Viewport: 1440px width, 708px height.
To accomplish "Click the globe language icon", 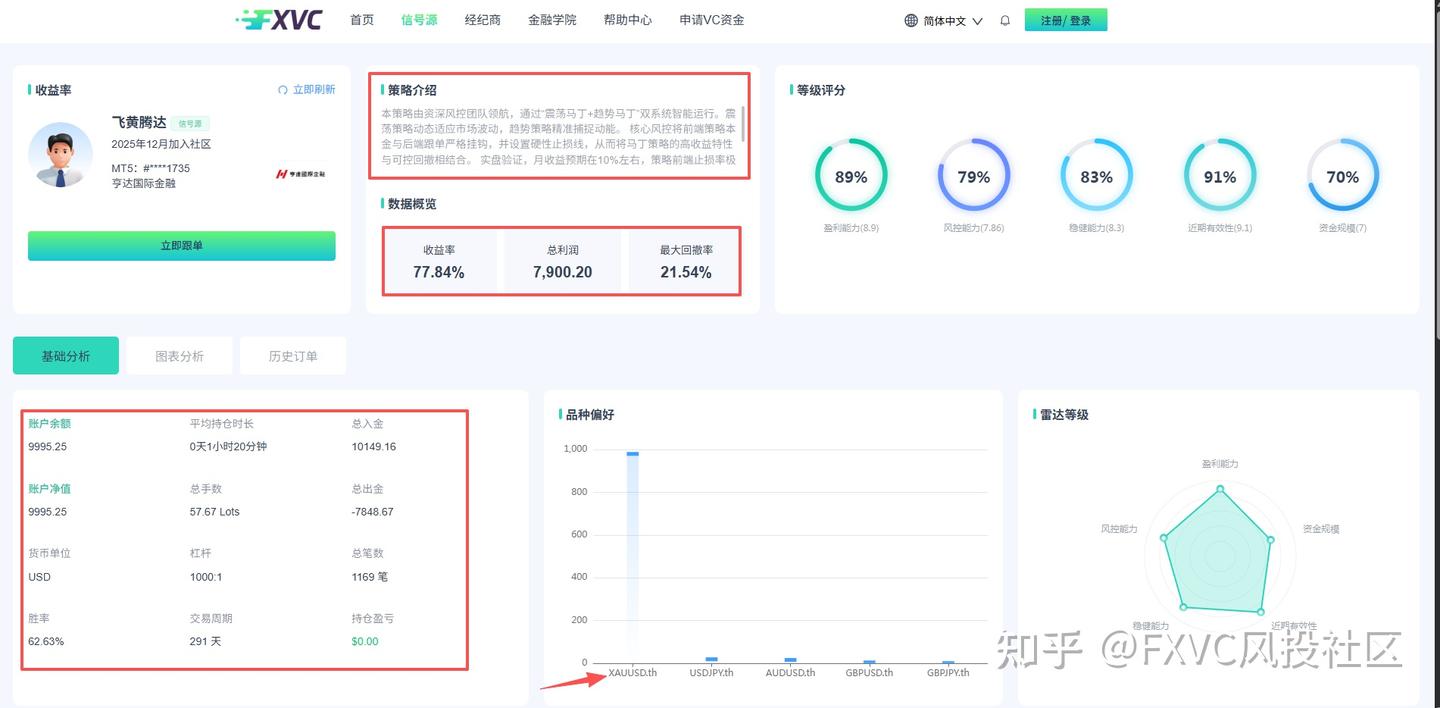I will 910,19.
